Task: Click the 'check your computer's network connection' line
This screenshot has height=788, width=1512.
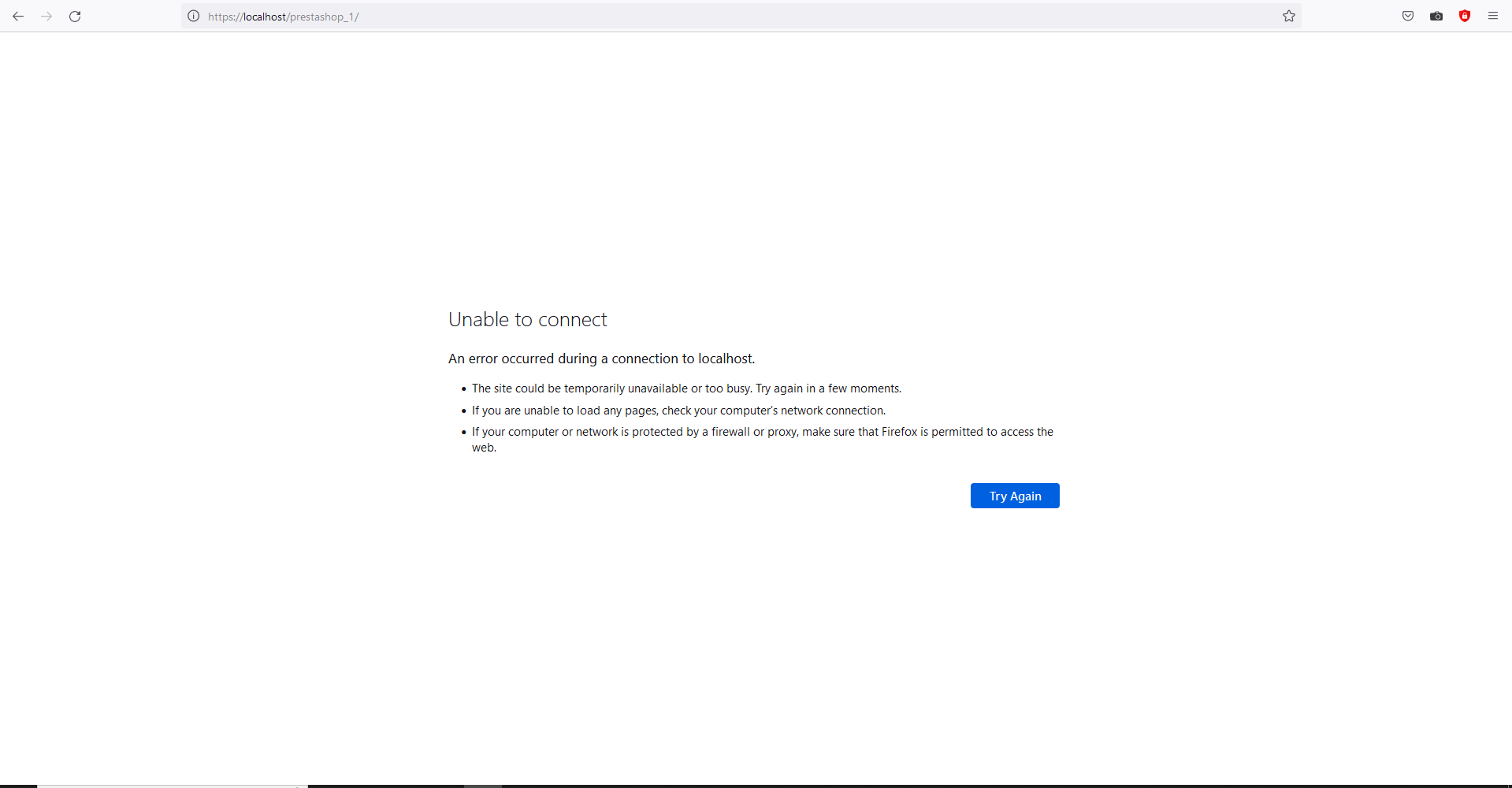Action: pos(678,411)
